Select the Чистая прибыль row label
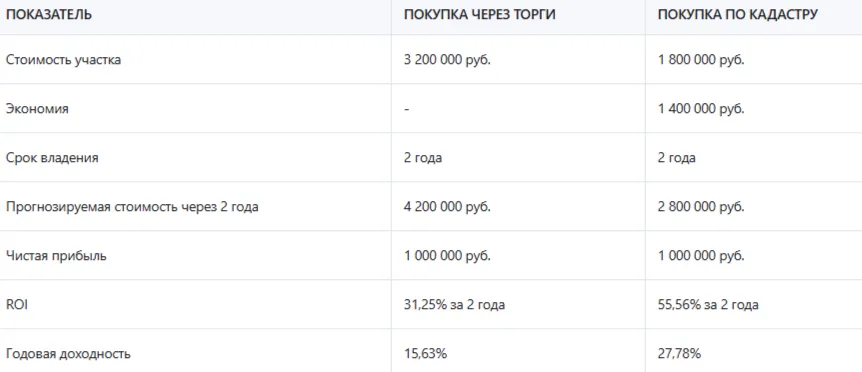The height and width of the screenshot is (372, 862). point(57,256)
